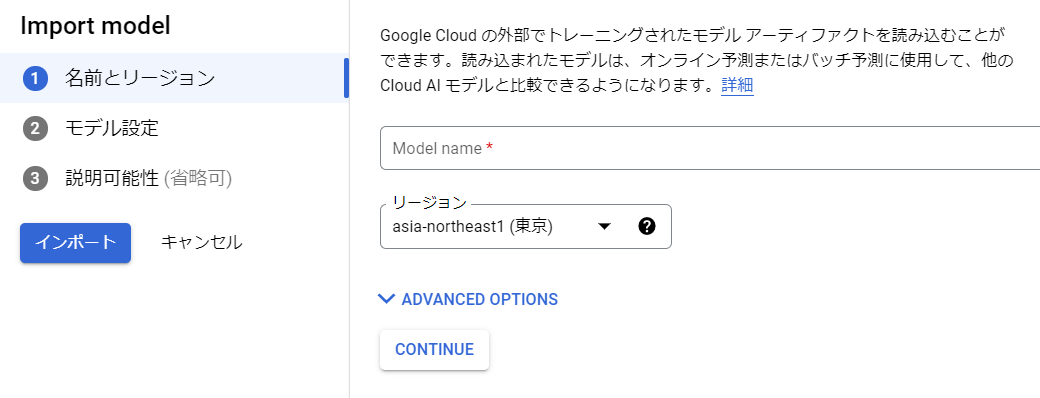
Task: Click the blue インポート button
Action: (x=75, y=243)
